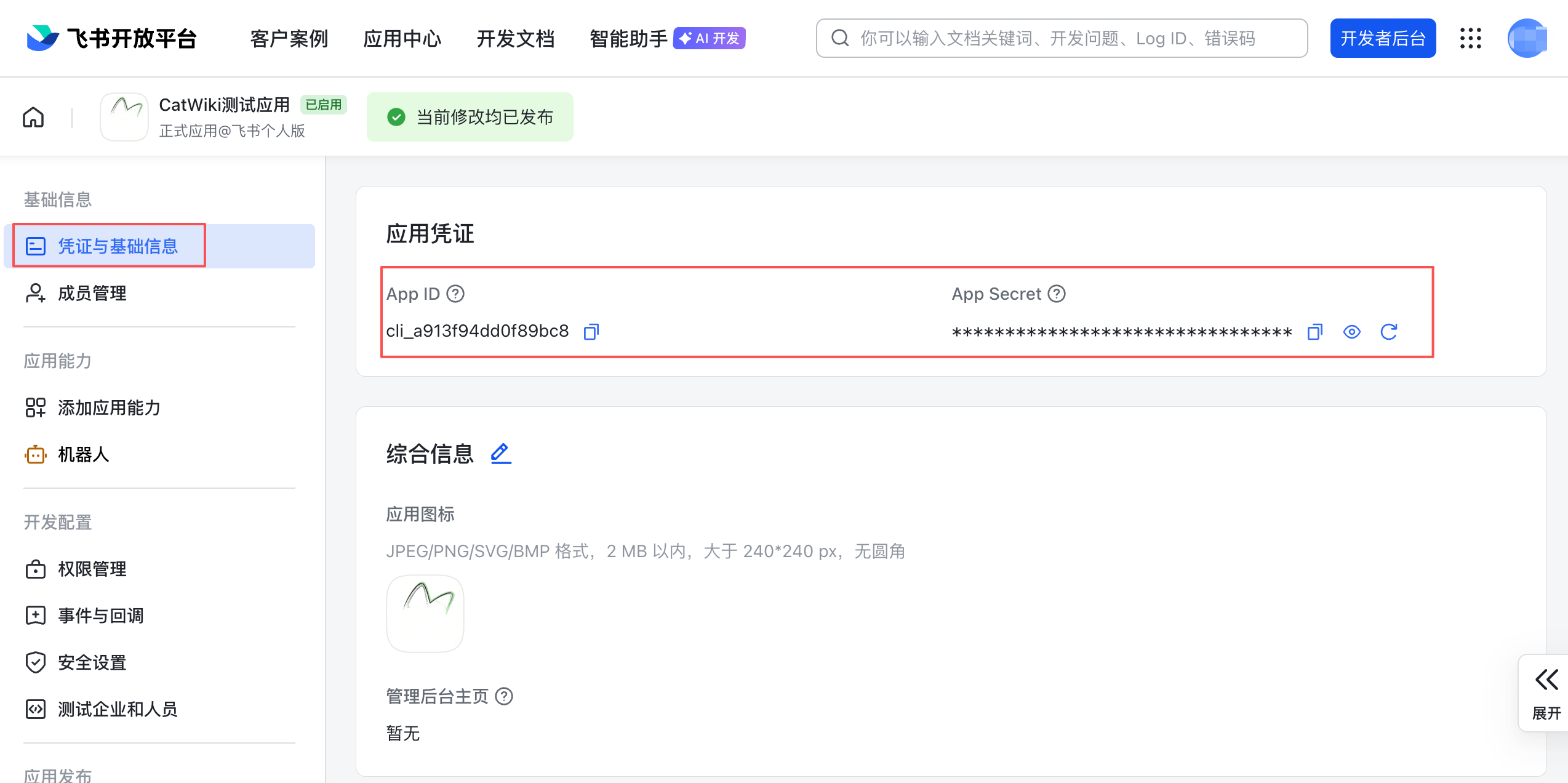Select 成员管理 in the sidebar
Screen dimensions: 1568x783
(91, 293)
